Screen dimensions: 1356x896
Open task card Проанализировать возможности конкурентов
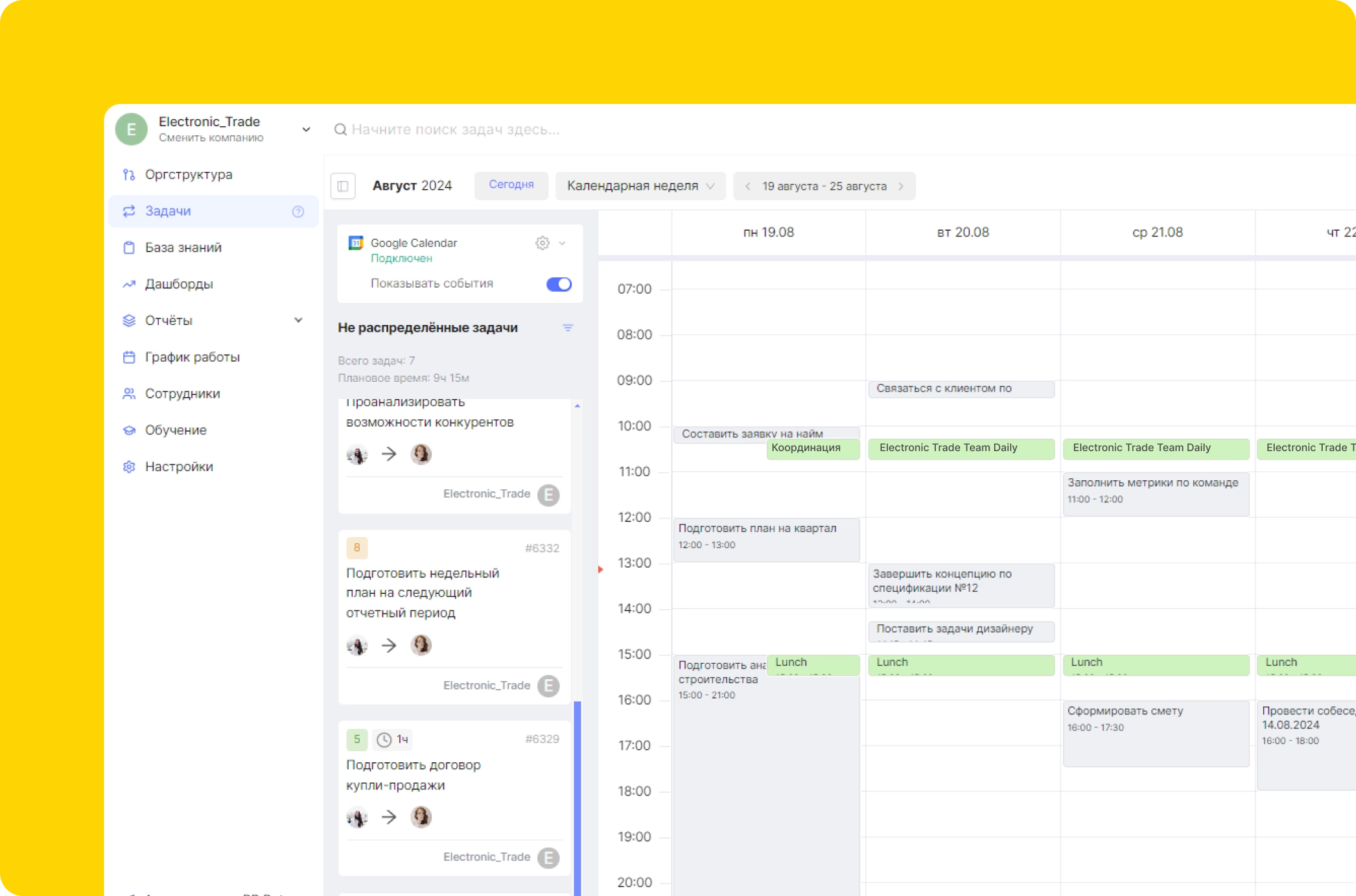coord(455,455)
